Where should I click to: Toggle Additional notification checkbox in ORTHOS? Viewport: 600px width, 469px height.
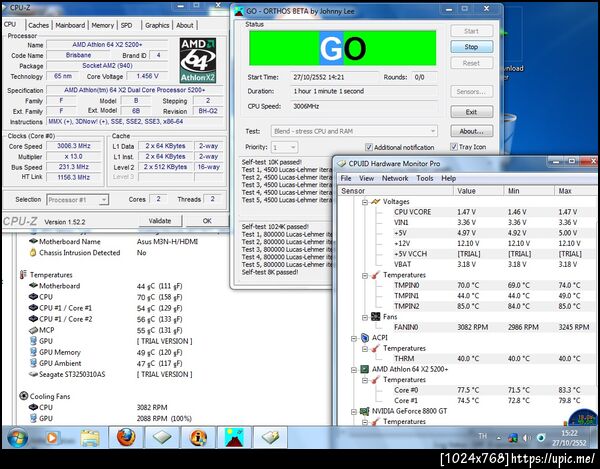point(369,147)
